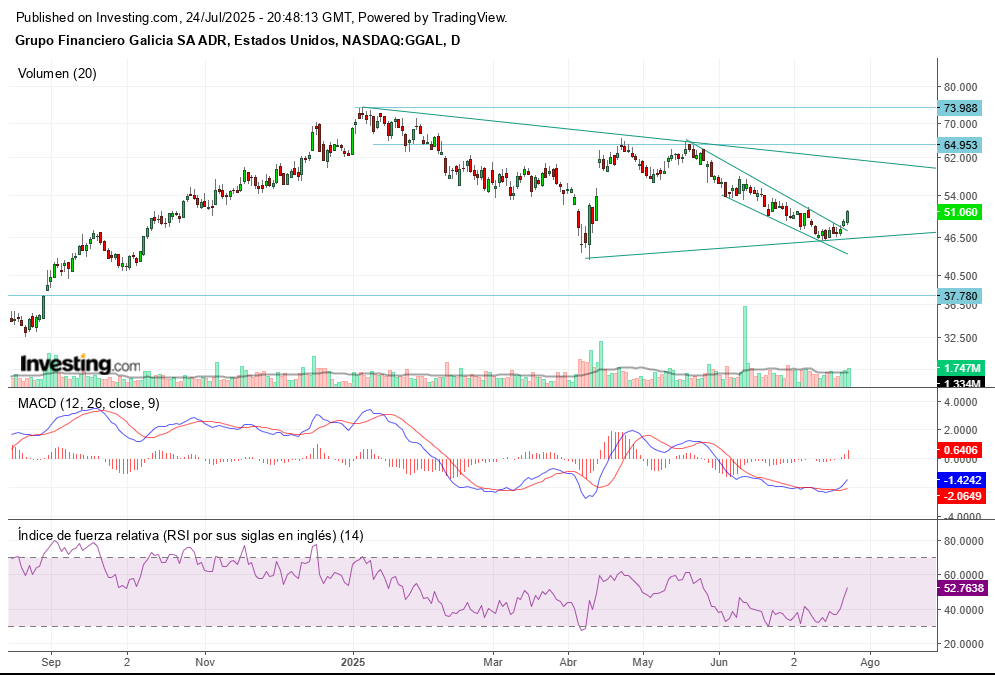This screenshot has width=995, height=675.
Task: Open the Índice de fuerza relativa label
Action: coord(190,535)
